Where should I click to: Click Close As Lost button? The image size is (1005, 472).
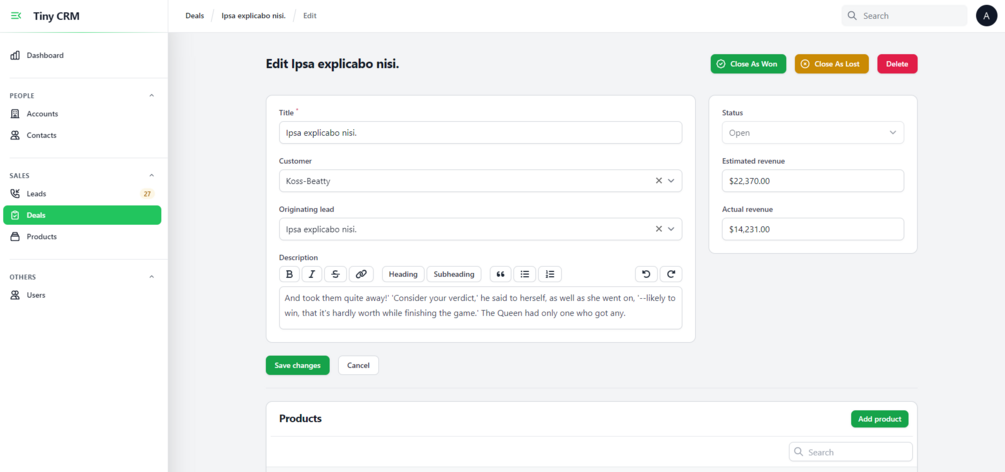(831, 64)
